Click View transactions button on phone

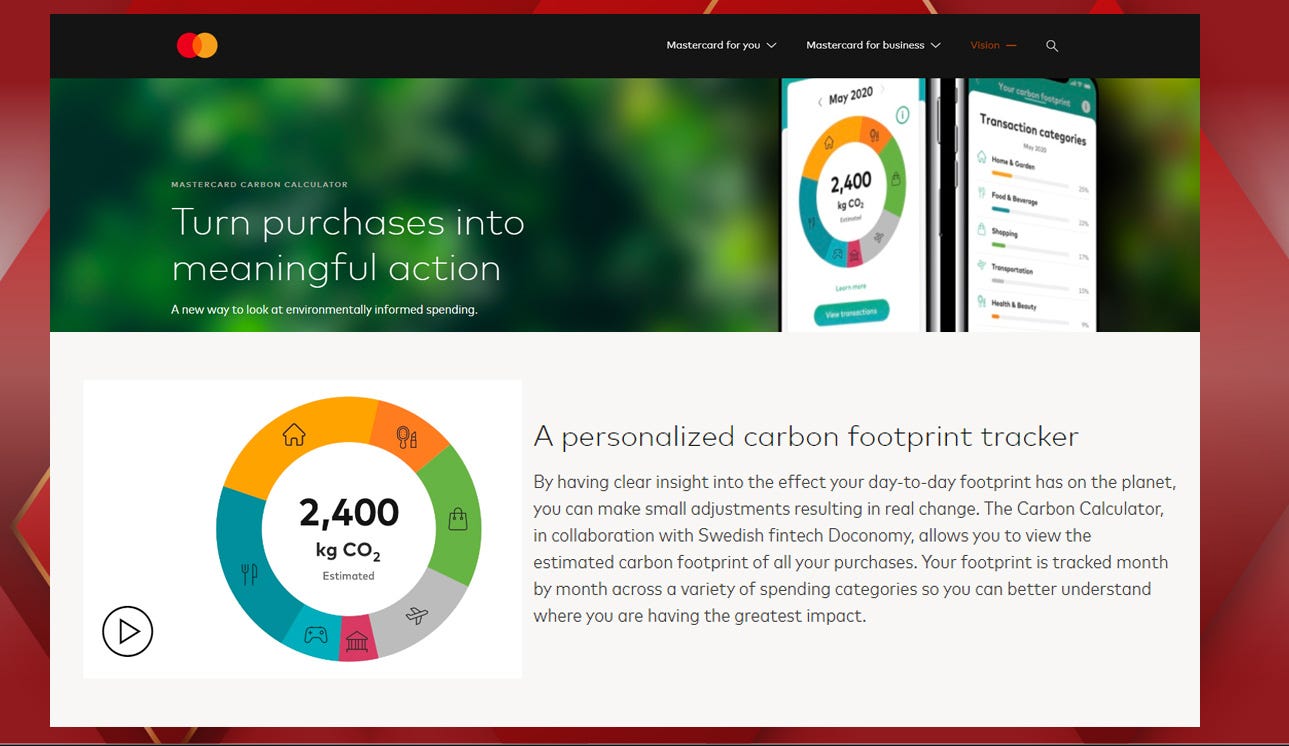click(x=851, y=312)
